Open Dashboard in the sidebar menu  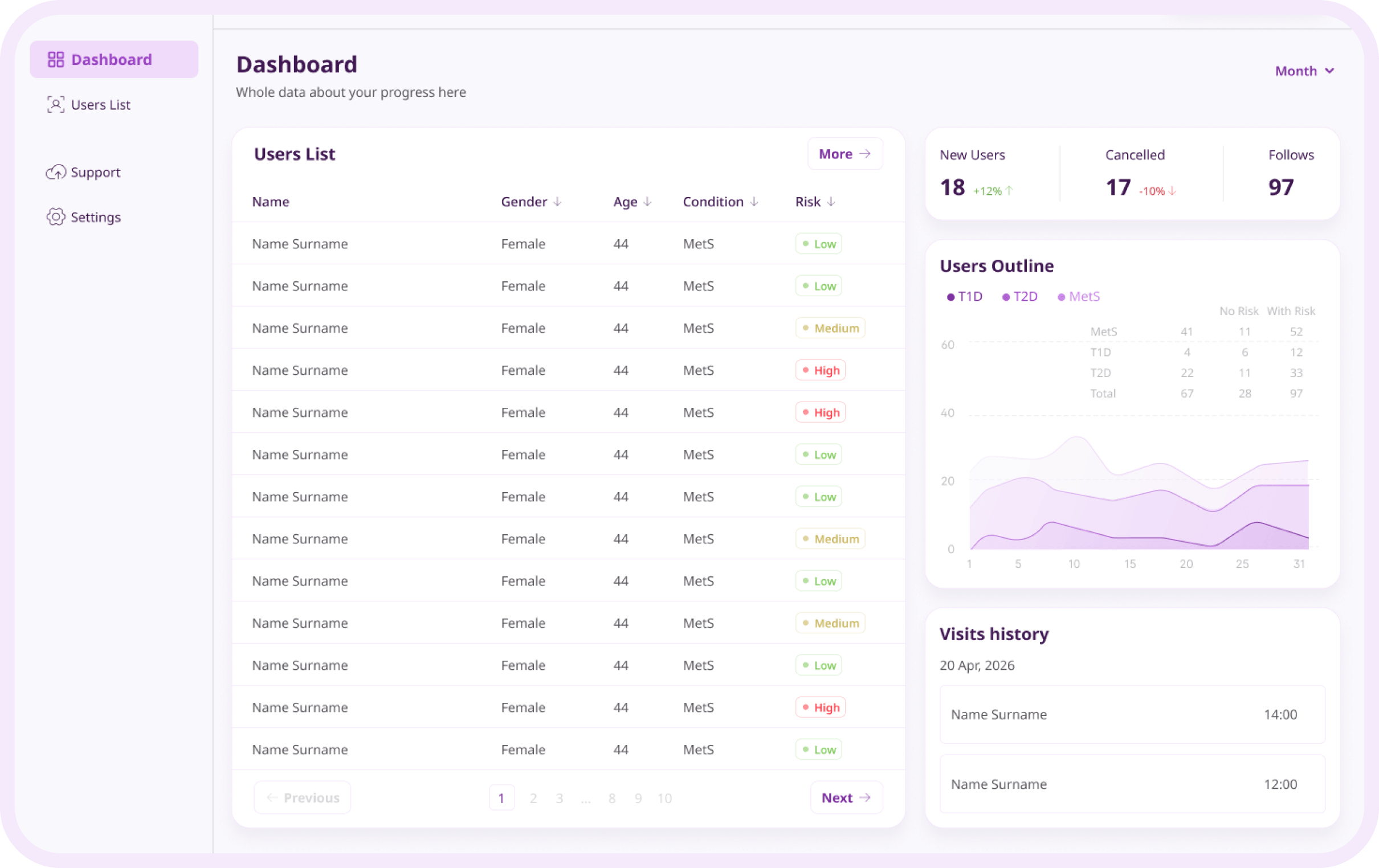[x=114, y=60]
